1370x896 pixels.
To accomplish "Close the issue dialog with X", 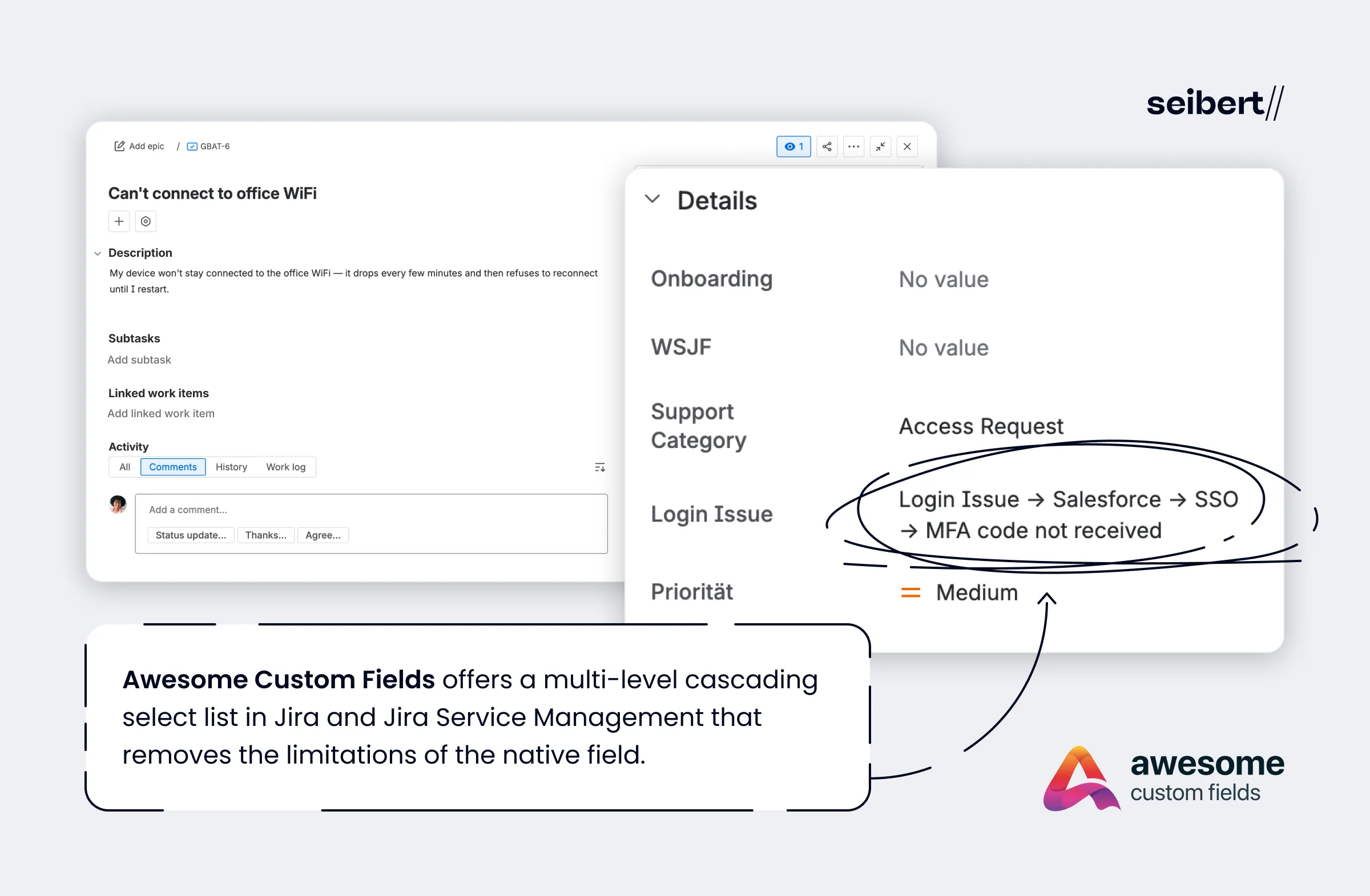I will pos(906,147).
